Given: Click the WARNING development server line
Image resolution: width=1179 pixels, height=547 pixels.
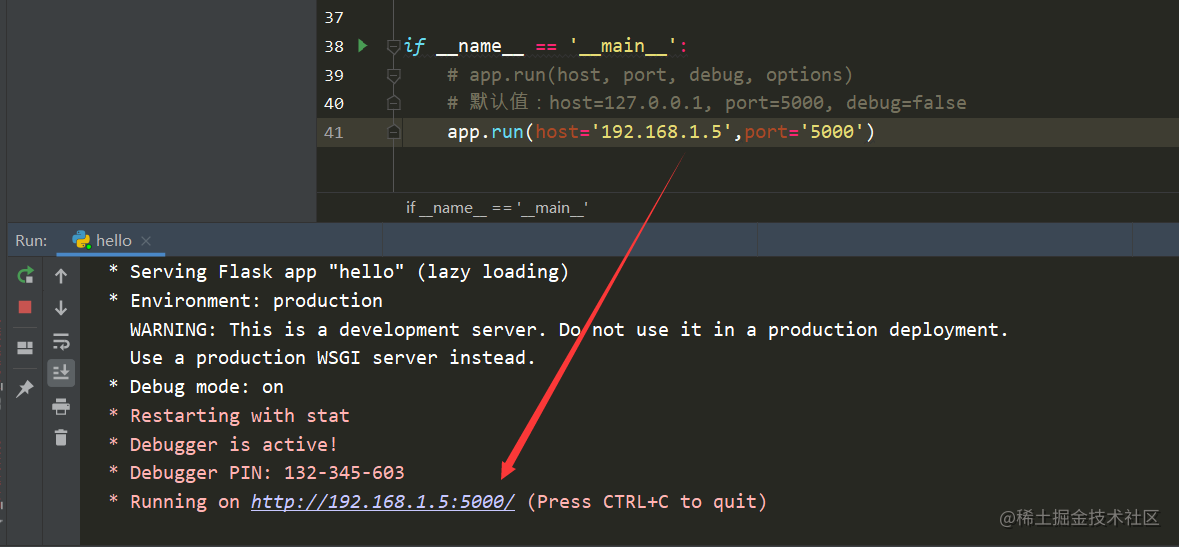Looking at the screenshot, I should 569,330.
